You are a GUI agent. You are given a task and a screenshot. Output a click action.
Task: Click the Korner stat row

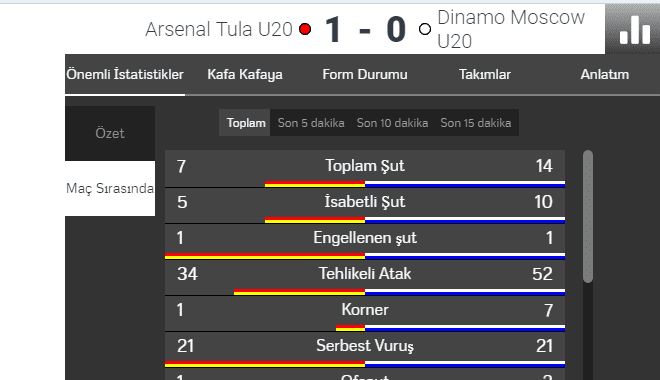(365, 313)
